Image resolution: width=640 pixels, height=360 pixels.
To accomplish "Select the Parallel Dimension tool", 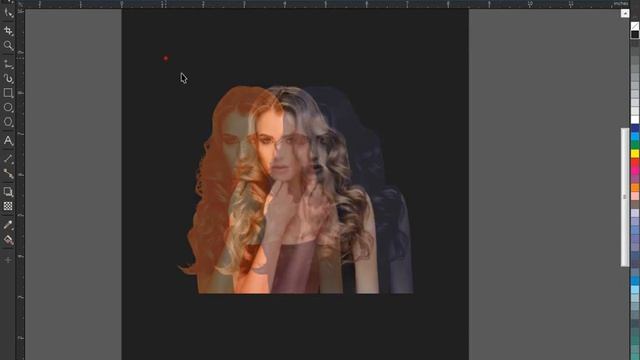I will point(8,159).
